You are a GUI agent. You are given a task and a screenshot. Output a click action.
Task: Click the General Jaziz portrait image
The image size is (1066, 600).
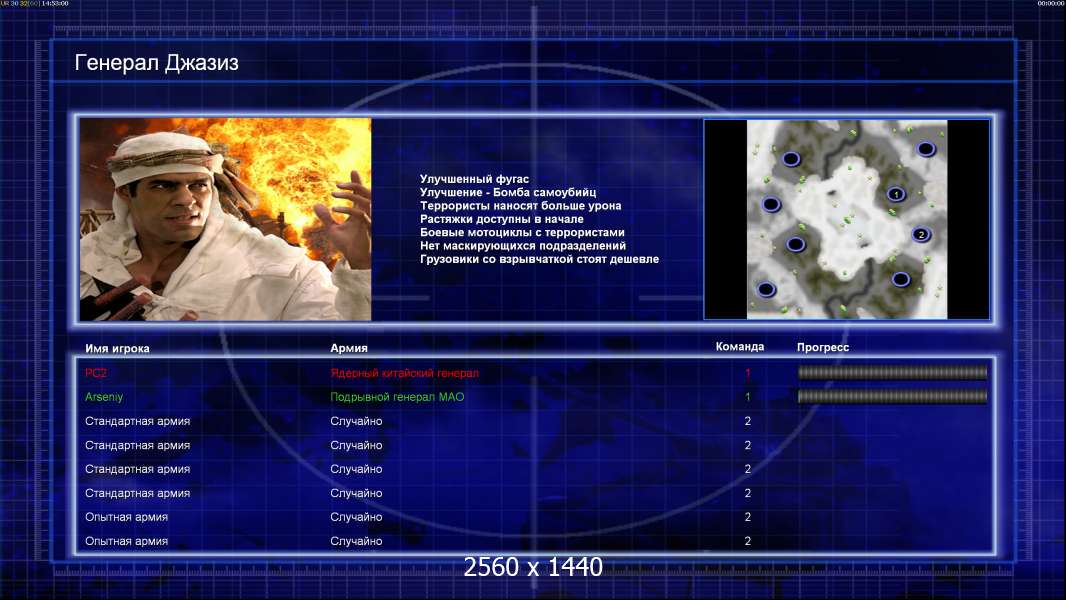[226, 219]
